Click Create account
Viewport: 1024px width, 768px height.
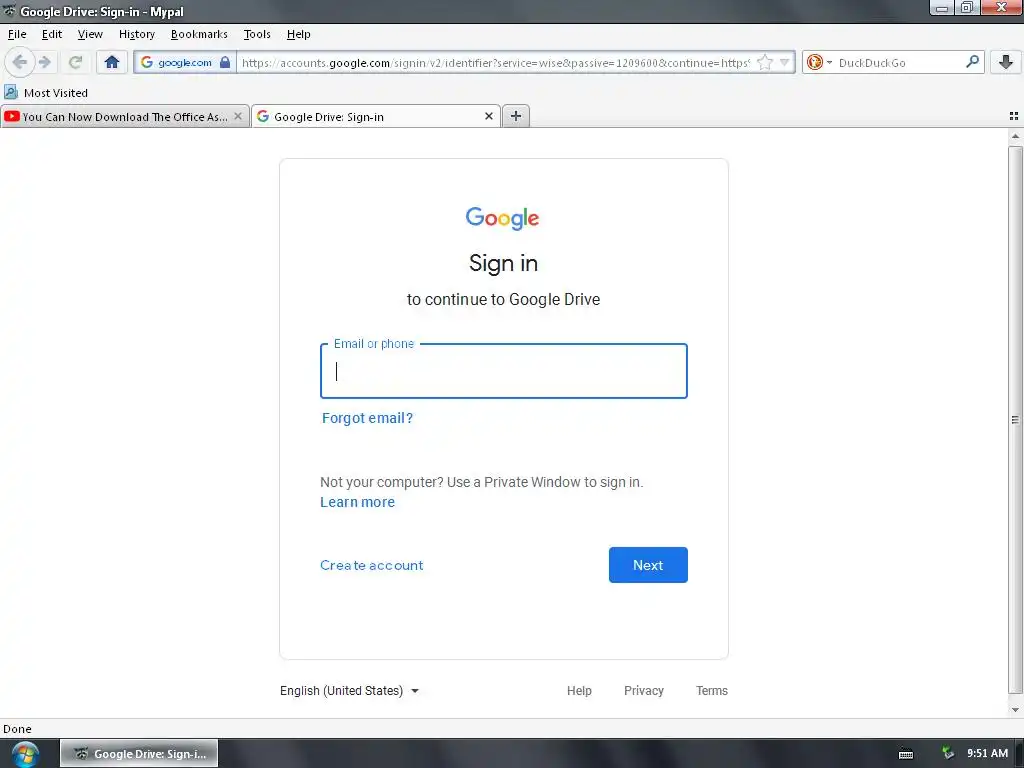point(372,566)
